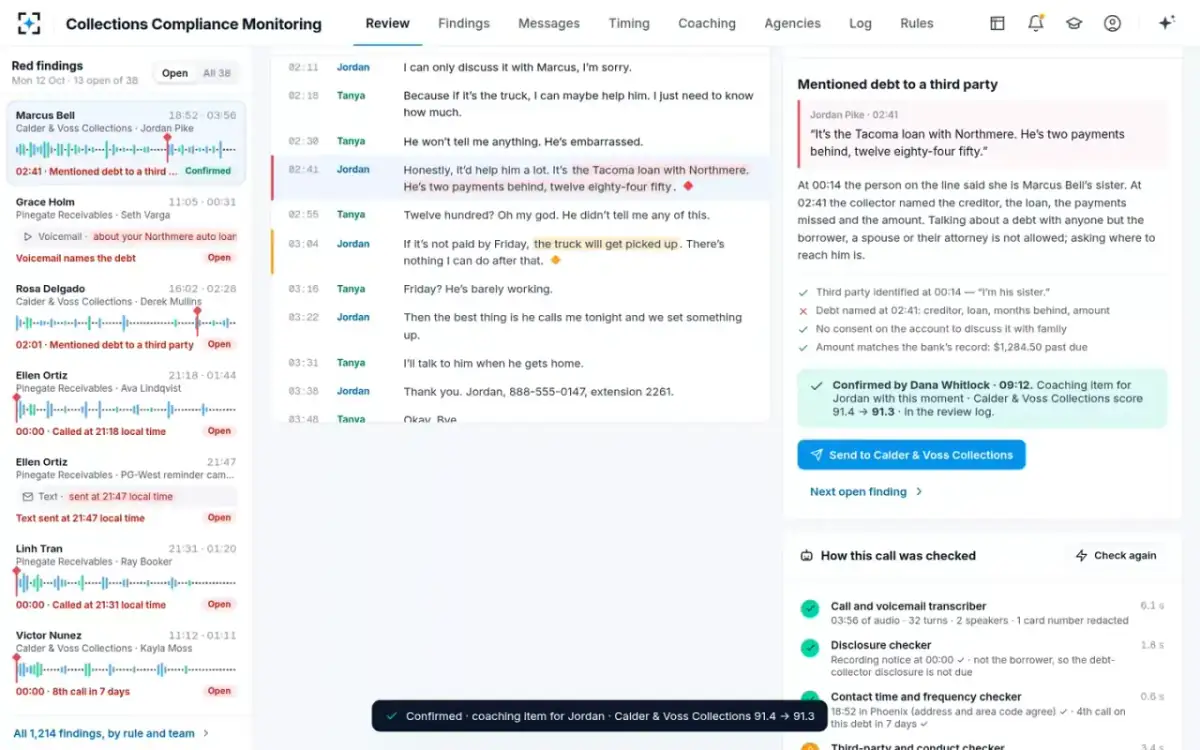Open the Victor Nunez finding card

pos(126,664)
